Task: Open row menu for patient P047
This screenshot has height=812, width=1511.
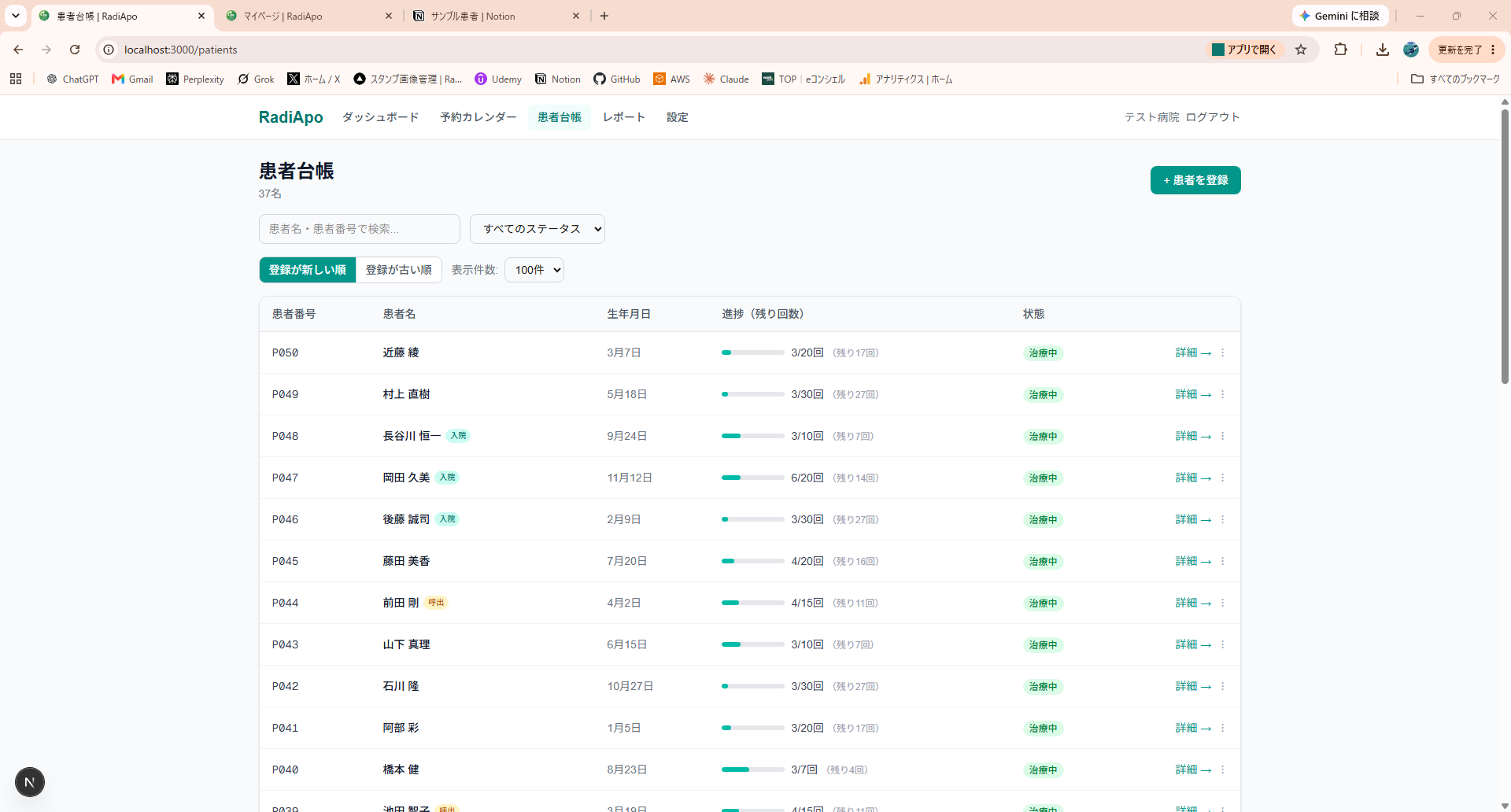Action: (x=1222, y=478)
